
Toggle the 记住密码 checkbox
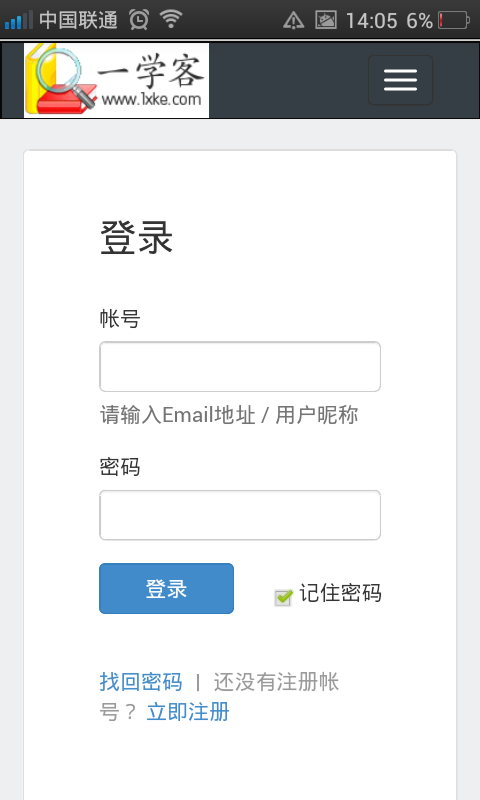click(283, 597)
